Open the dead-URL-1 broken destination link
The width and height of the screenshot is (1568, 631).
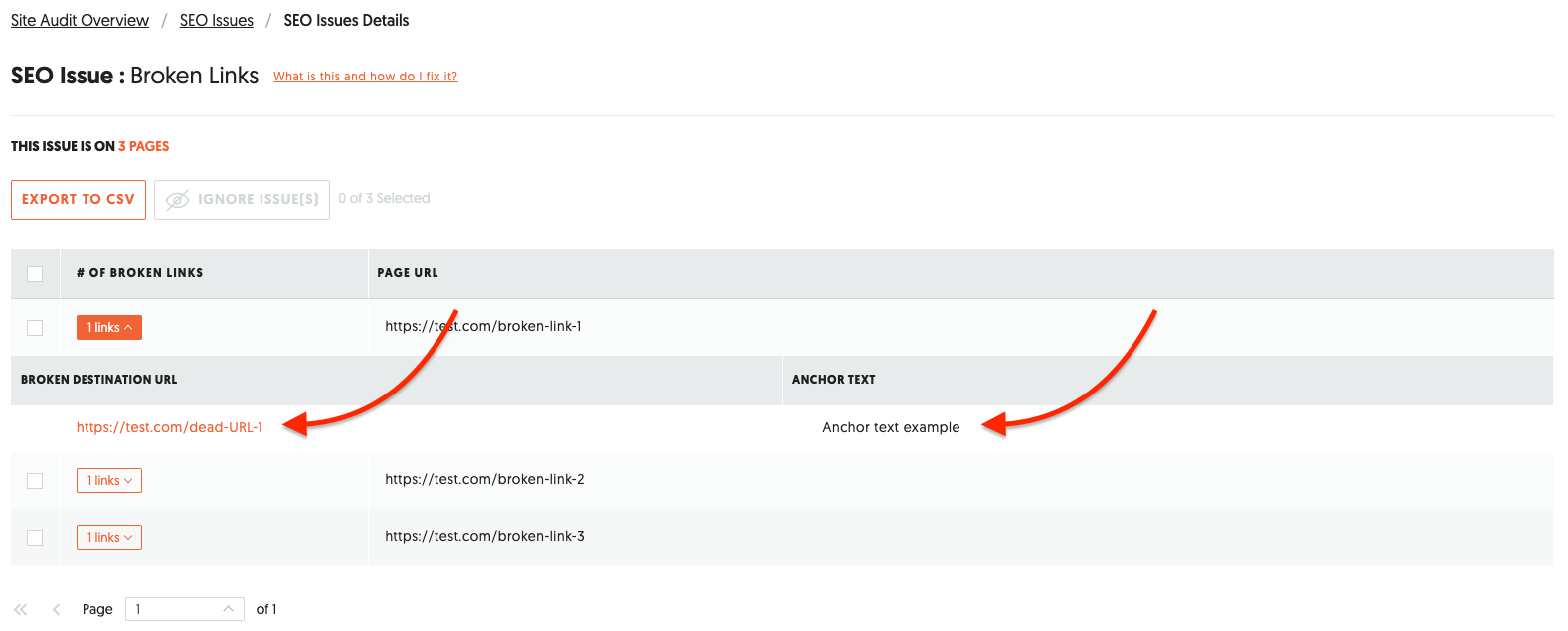click(169, 428)
